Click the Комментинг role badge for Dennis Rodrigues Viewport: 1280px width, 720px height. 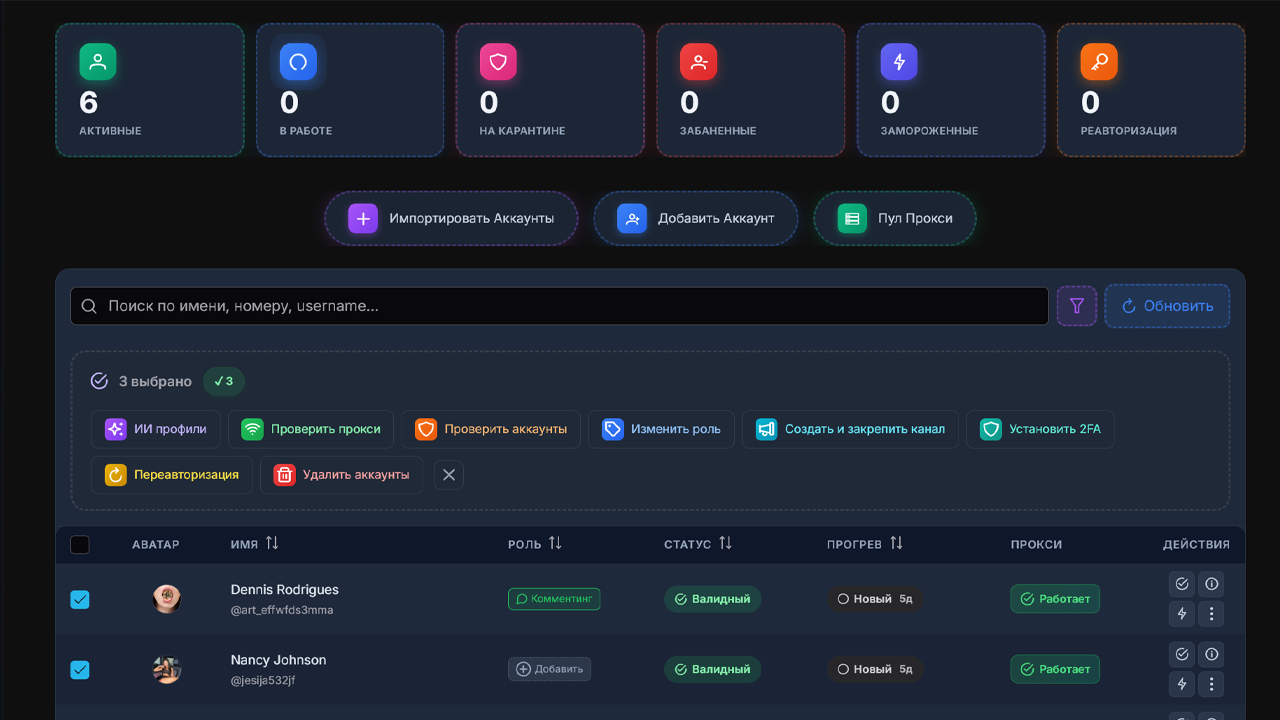click(x=554, y=599)
